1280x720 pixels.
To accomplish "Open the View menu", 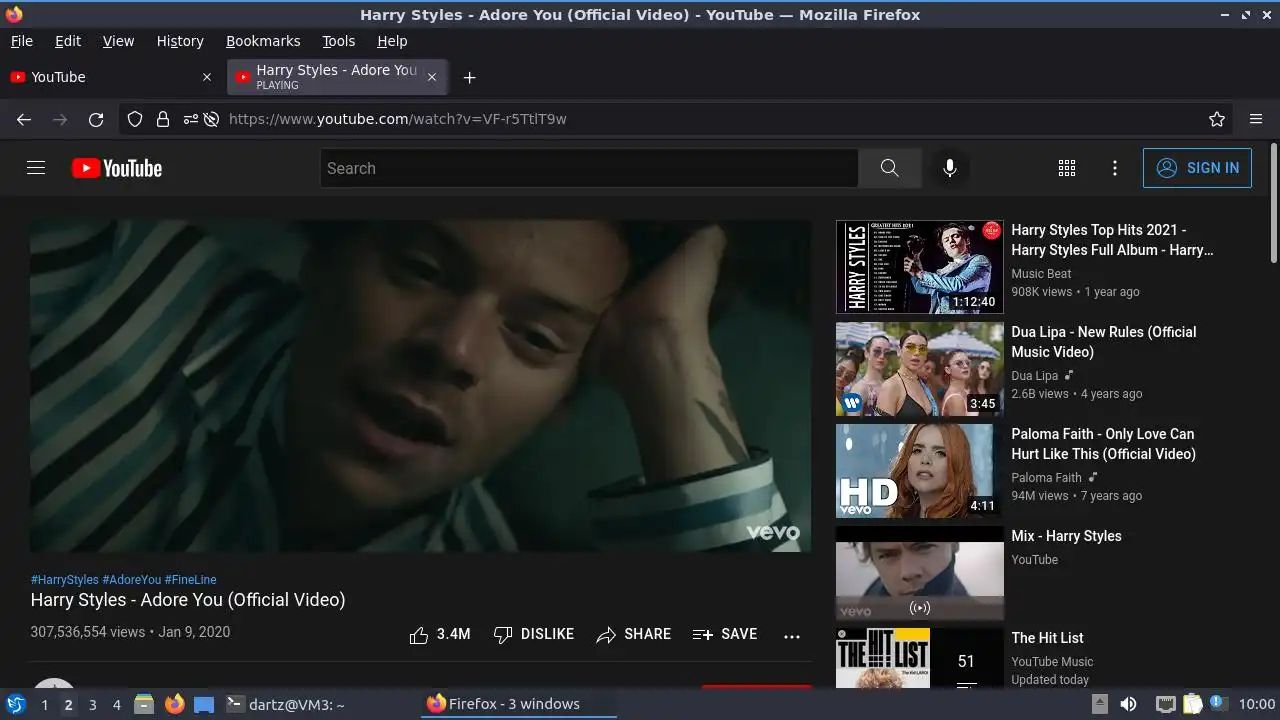I will click(x=118, y=41).
